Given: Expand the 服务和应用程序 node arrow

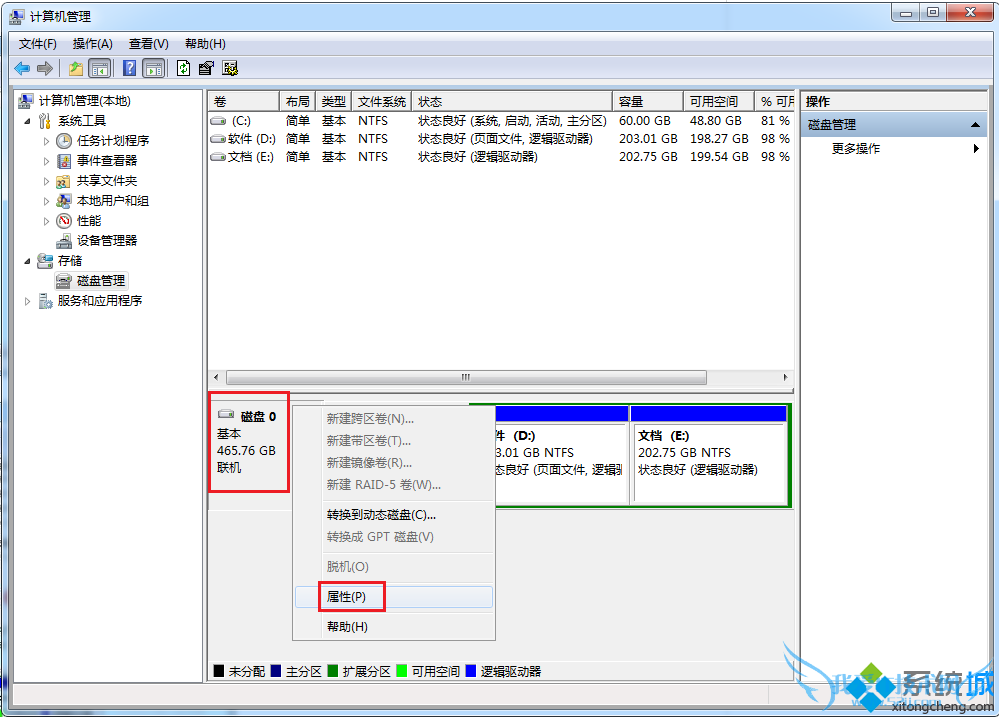Looking at the screenshot, I should [27, 301].
